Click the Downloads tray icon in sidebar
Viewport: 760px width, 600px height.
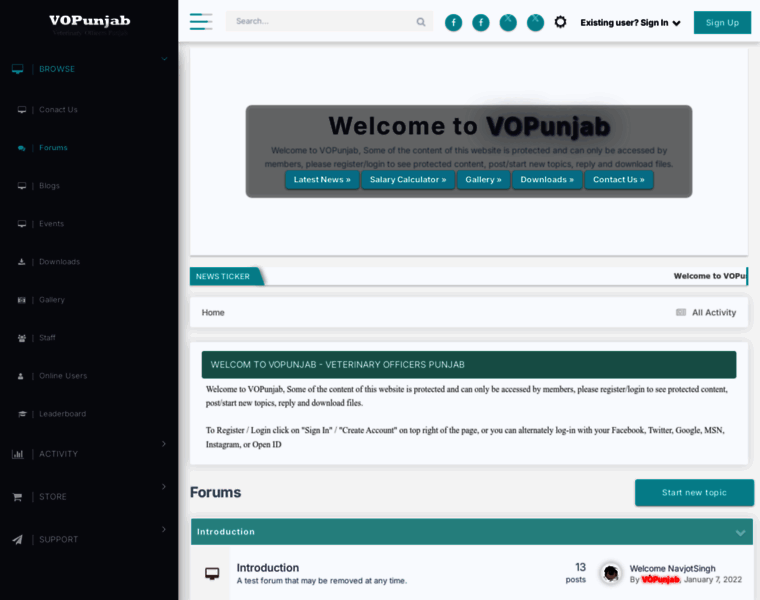pos(21,262)
